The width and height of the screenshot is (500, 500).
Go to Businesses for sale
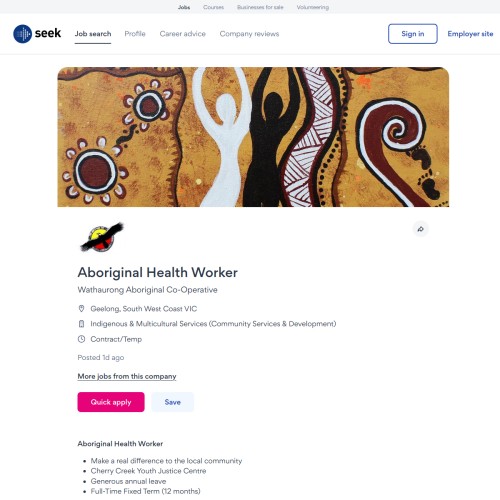260,7
